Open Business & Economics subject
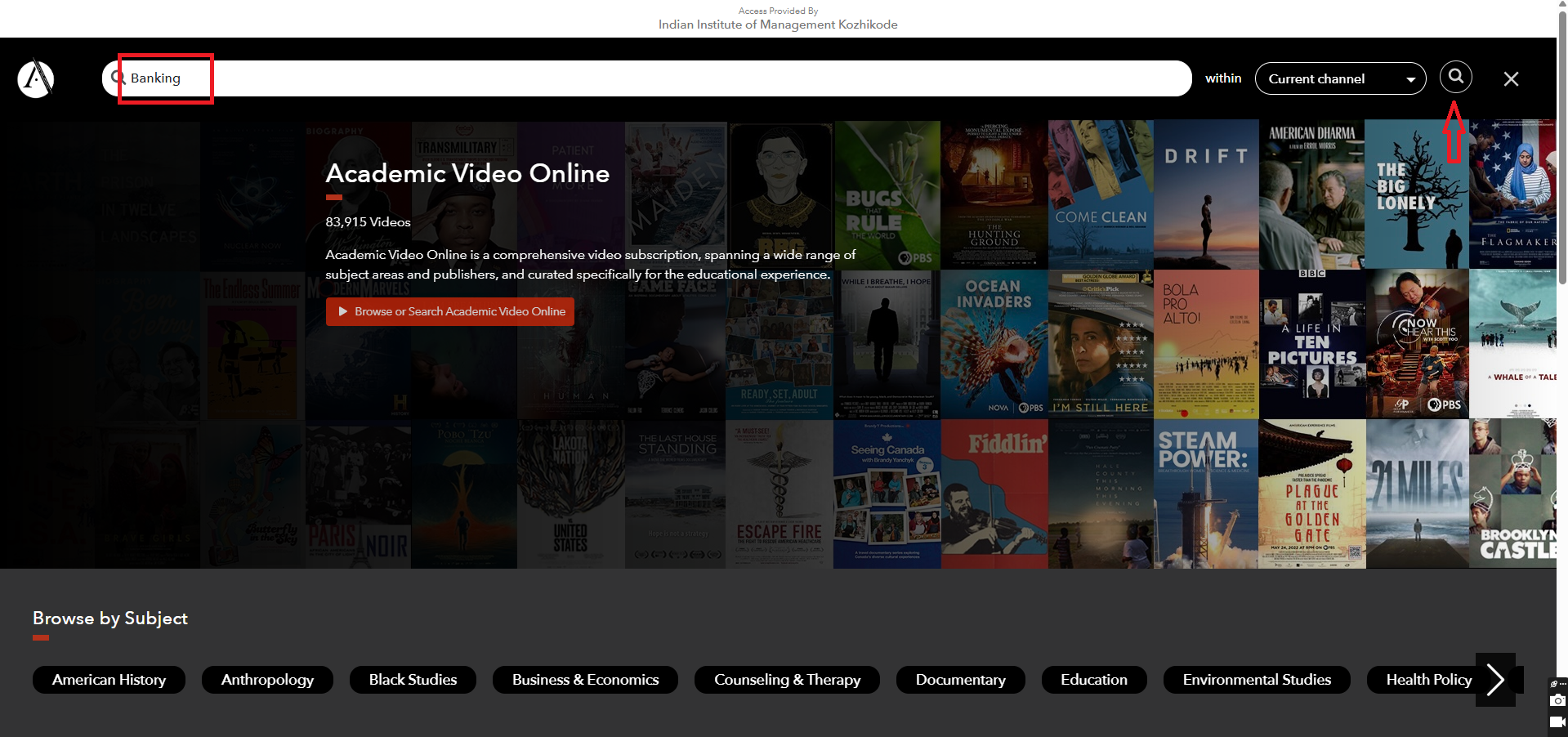Viewport: 1568px width, 737px height. pyautogui.click(x=585, y=680)
